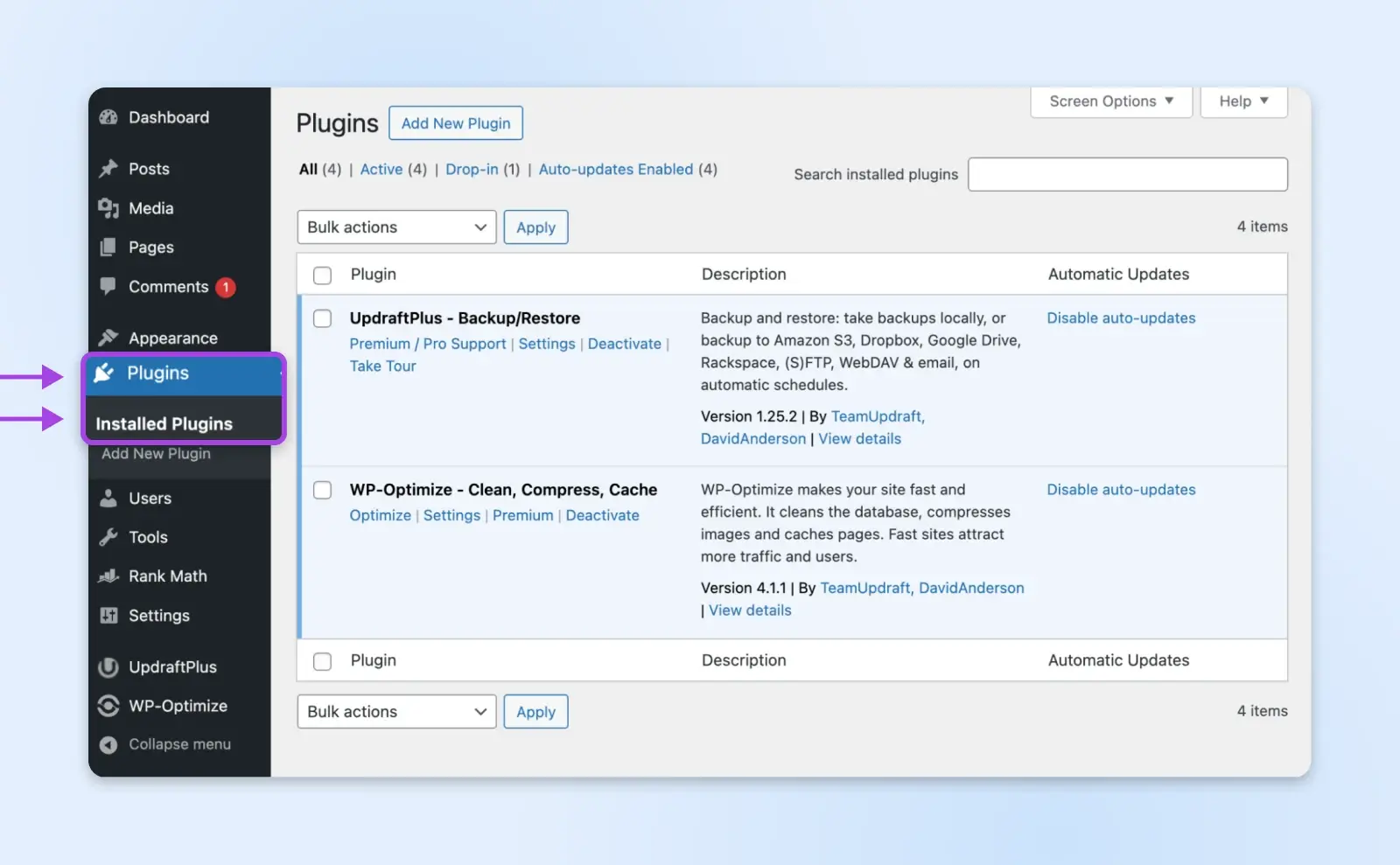Click the Dashboard gauge icon in sidebar

(x=108, y=117)
